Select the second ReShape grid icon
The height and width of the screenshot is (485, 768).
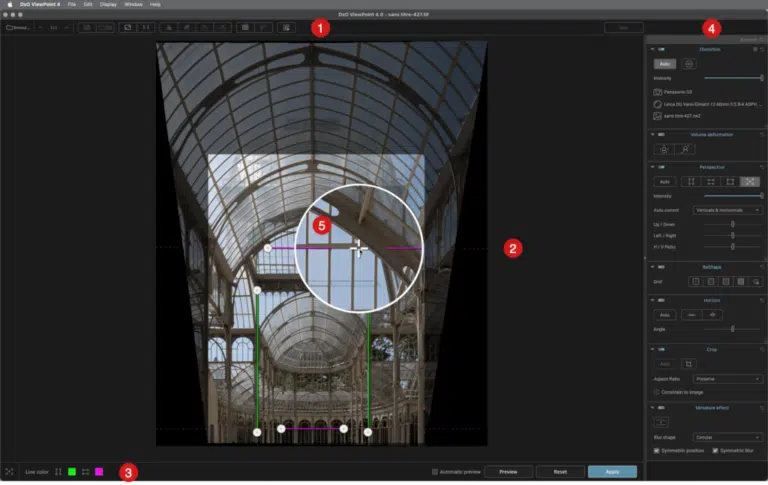point(711,282)
